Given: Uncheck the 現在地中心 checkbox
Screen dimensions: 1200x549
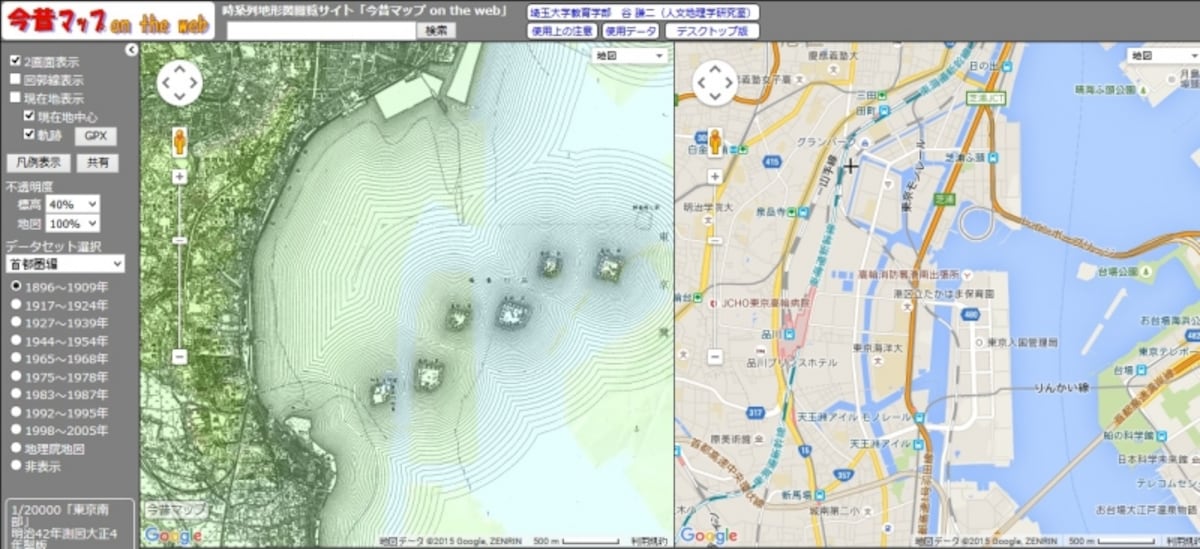Looking at the screenshot, I should click(30, 116).
